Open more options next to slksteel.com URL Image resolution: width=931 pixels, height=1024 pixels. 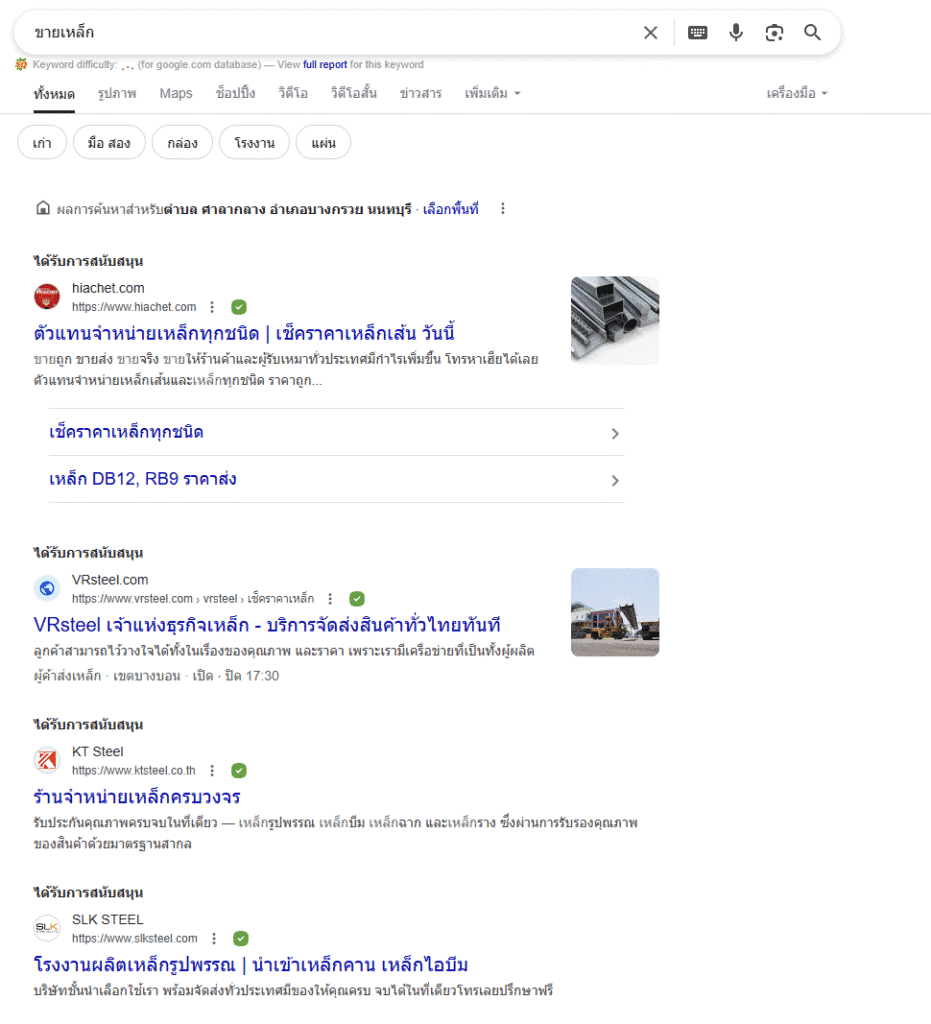click(214, 938)
